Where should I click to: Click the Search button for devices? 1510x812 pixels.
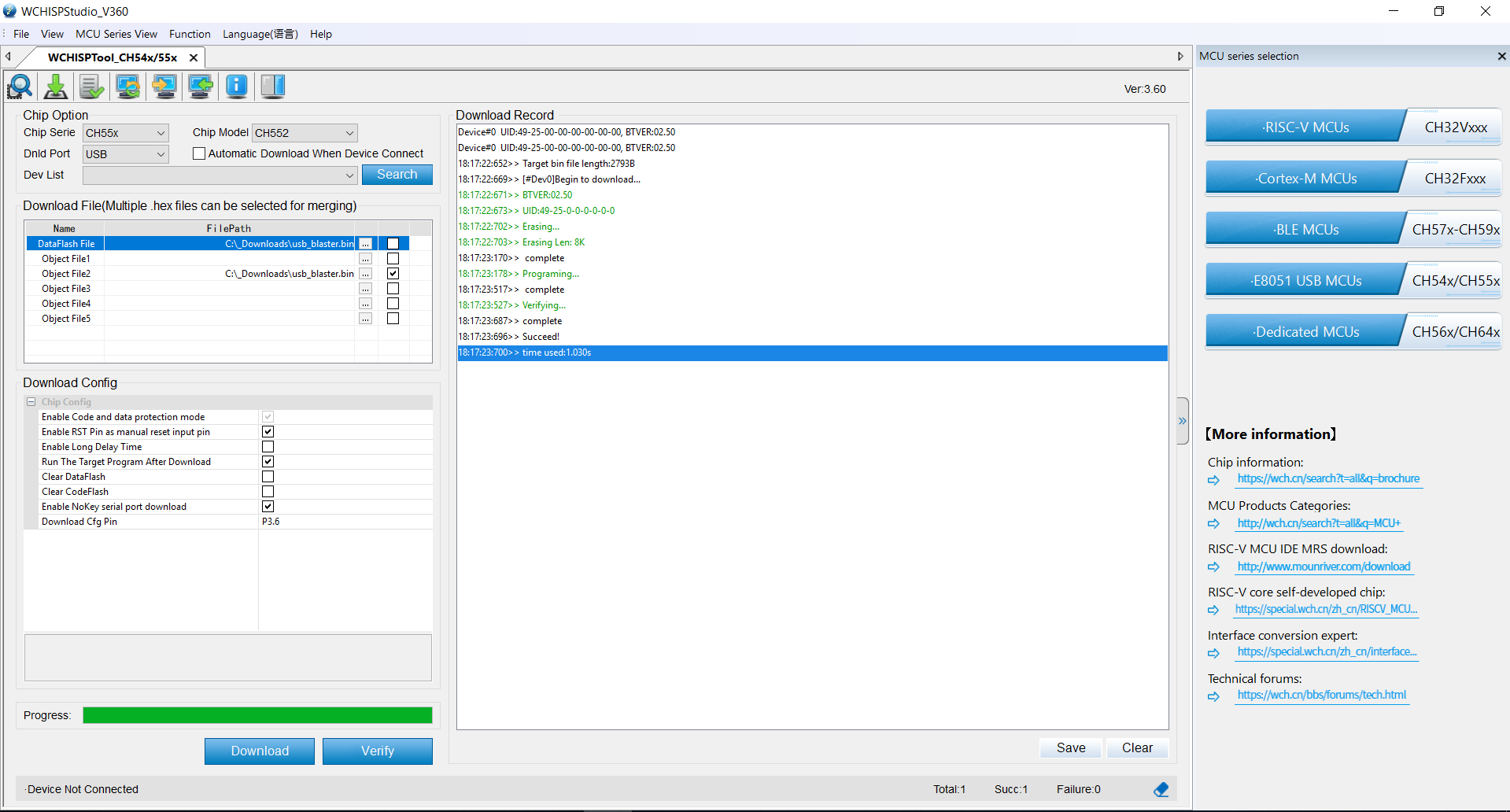tap(397, 175)
